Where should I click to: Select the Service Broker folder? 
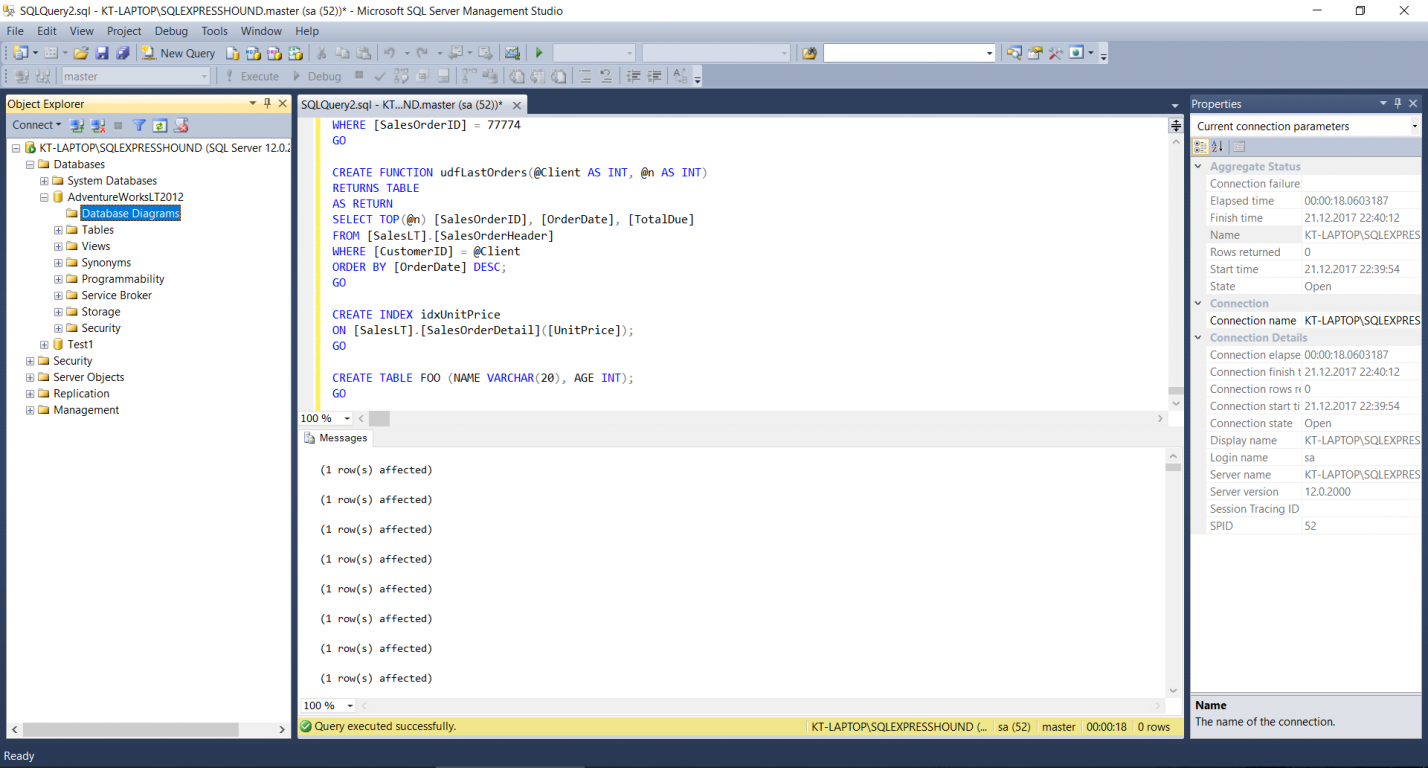[116, 295]
